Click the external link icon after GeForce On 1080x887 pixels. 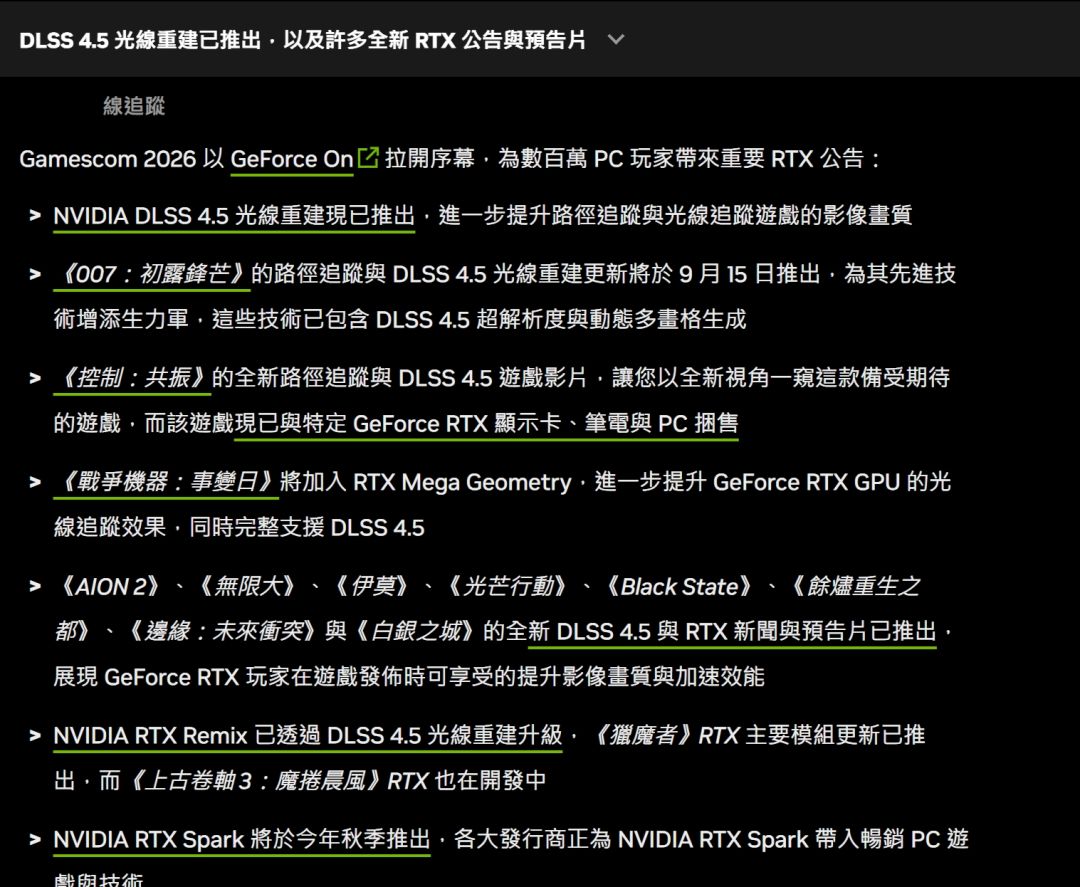click(368, 158)
